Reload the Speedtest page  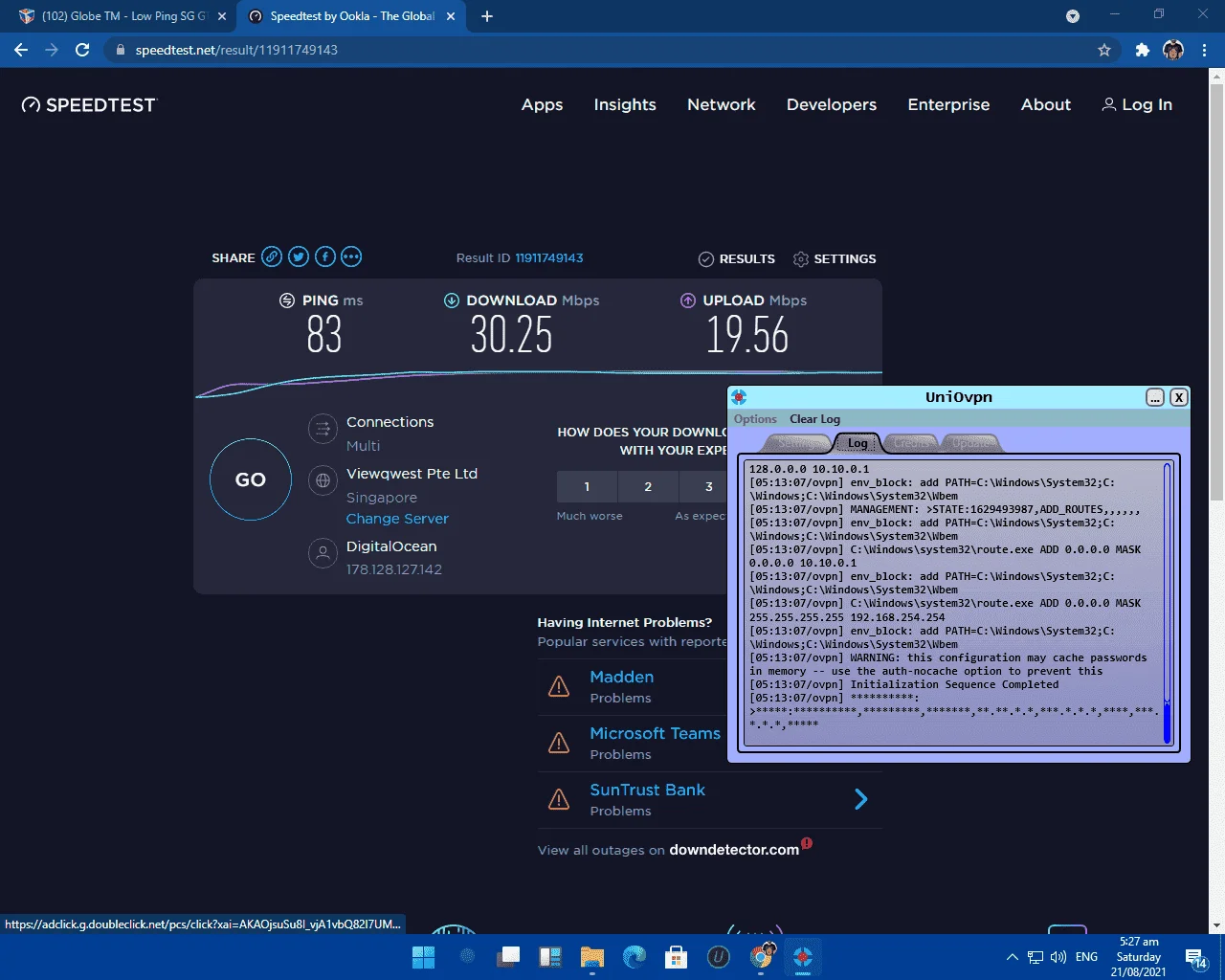click(x=82, y=50)
